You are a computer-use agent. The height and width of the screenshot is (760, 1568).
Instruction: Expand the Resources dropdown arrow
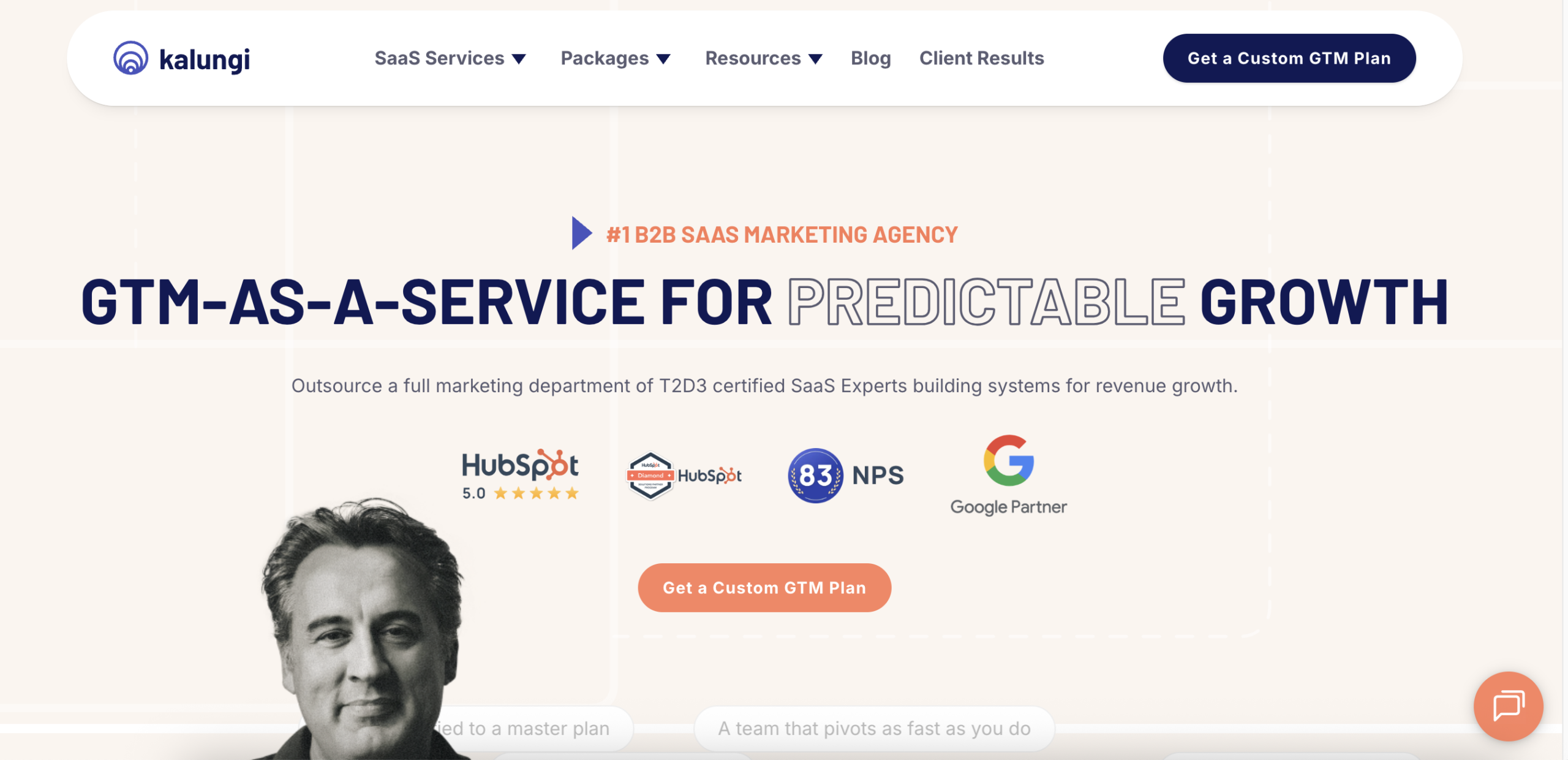[815, 59]
